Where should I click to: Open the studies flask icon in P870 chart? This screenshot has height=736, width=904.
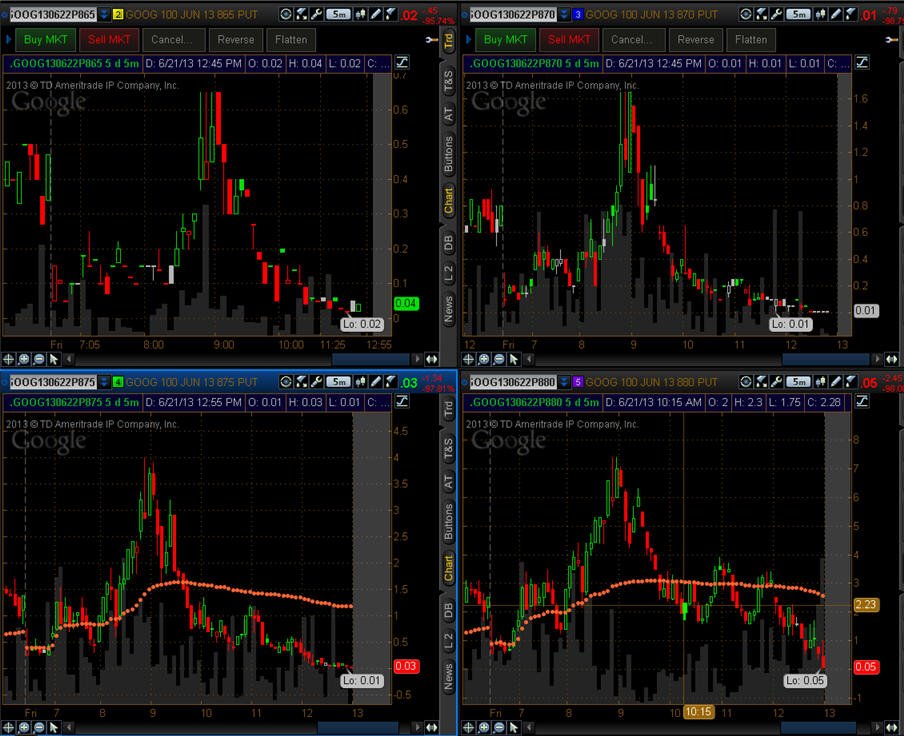tap(761, 14)
